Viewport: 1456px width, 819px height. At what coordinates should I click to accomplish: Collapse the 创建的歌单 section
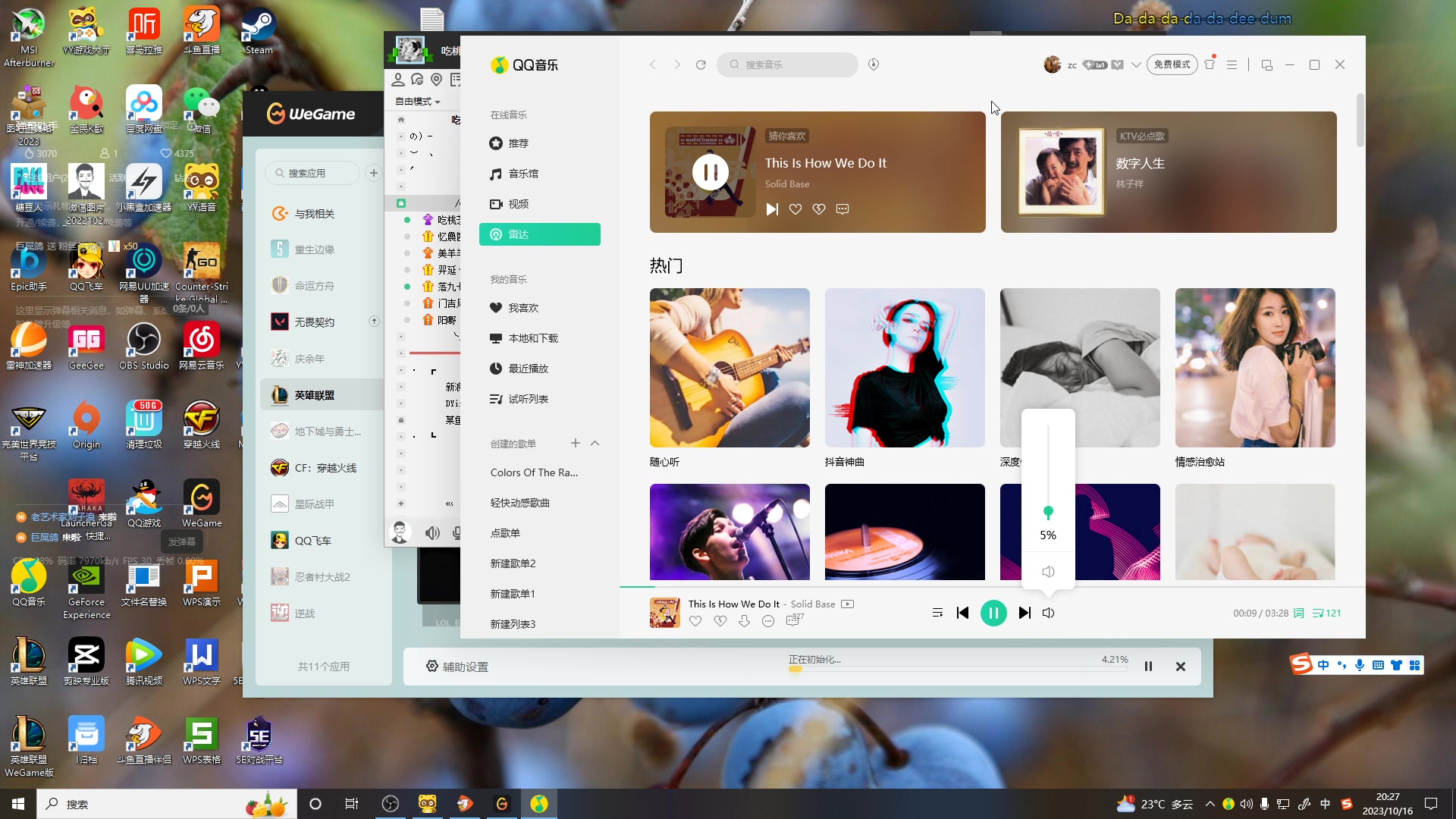[595, 443]
